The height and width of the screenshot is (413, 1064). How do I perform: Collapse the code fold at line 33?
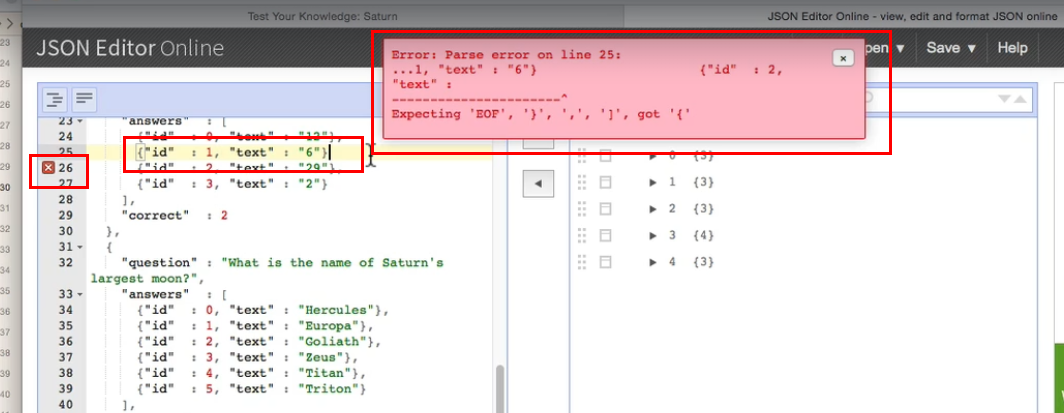click(x=81, y=294)
